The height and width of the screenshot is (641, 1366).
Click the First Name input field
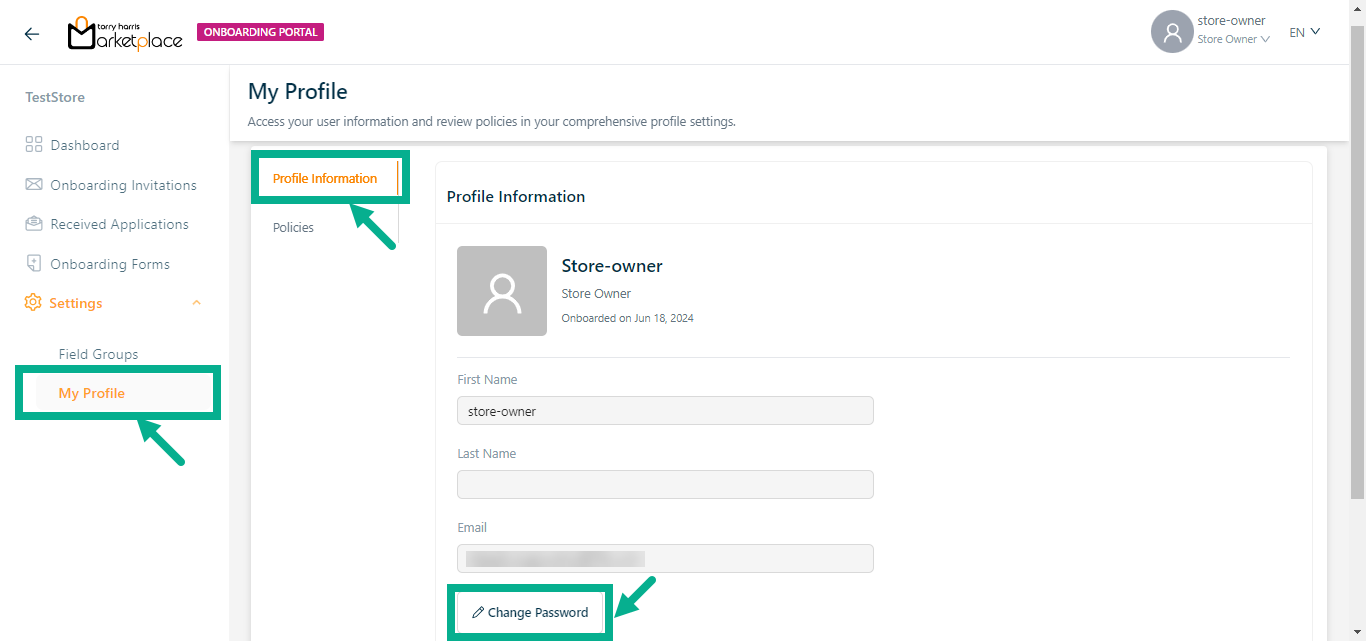pyautogui.click(x=665, y=411)
